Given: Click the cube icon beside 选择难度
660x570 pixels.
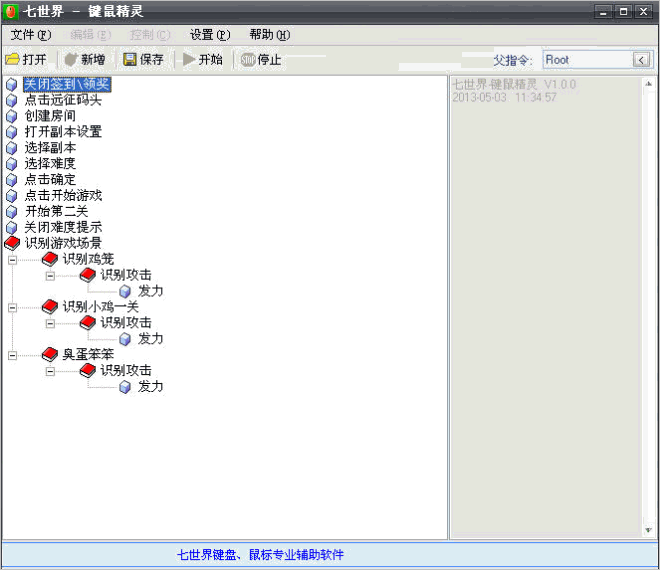Looking at the screenshot, I should (x=12, y=164).
